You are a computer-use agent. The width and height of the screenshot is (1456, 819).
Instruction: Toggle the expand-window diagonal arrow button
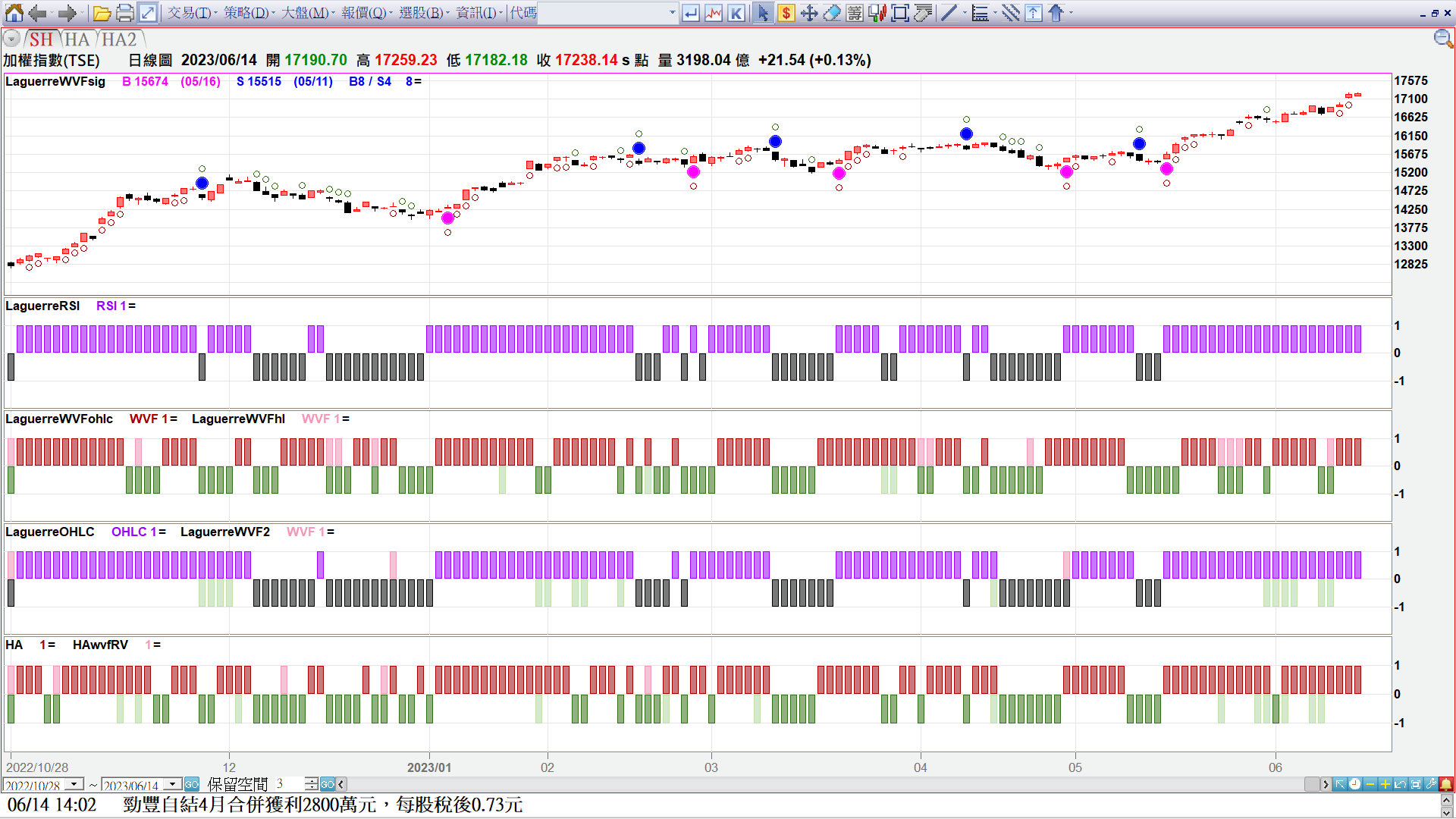pyautogui.click(x=148, y=13)
